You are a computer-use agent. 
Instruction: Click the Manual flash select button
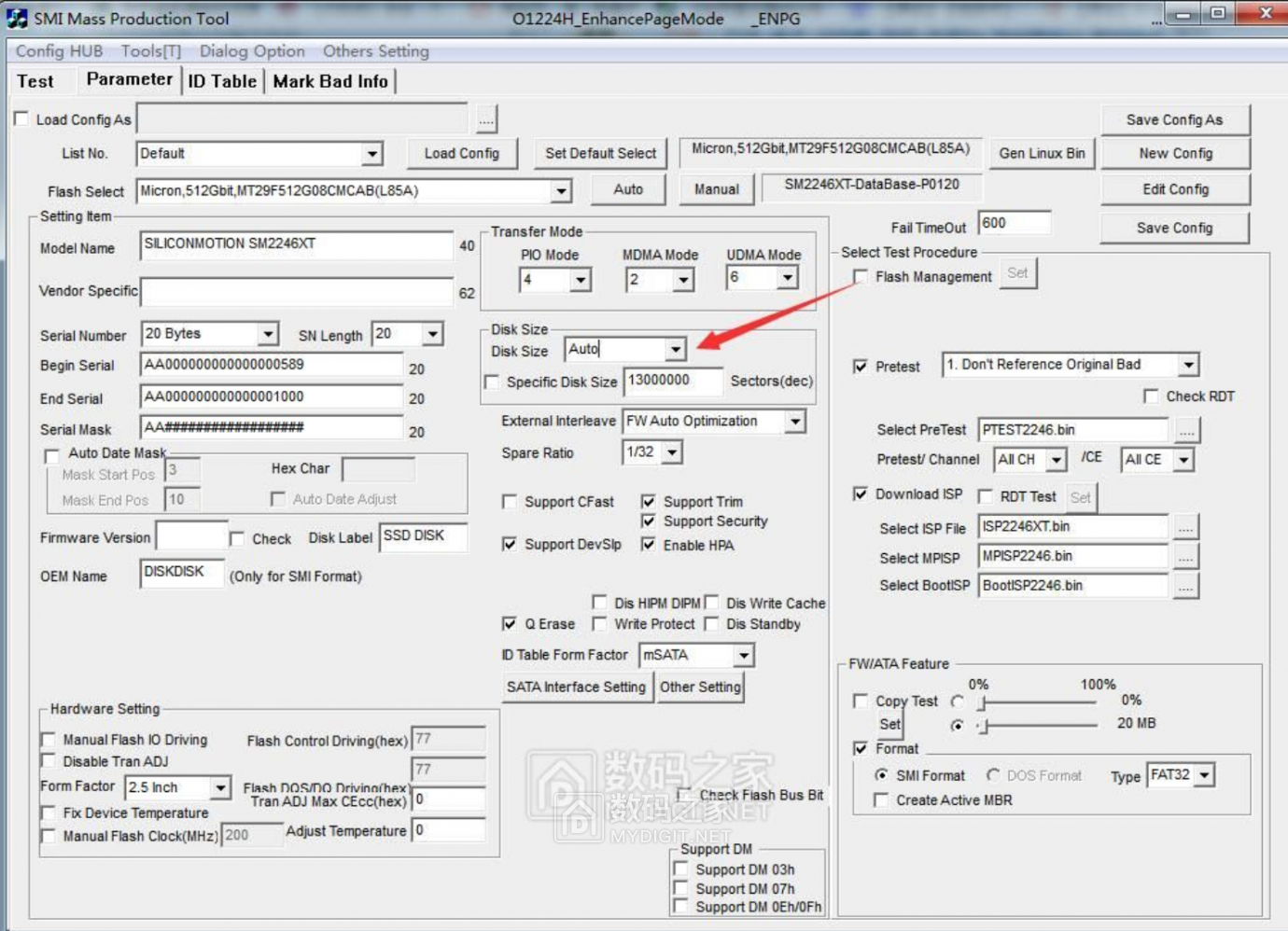coord(716,189)
